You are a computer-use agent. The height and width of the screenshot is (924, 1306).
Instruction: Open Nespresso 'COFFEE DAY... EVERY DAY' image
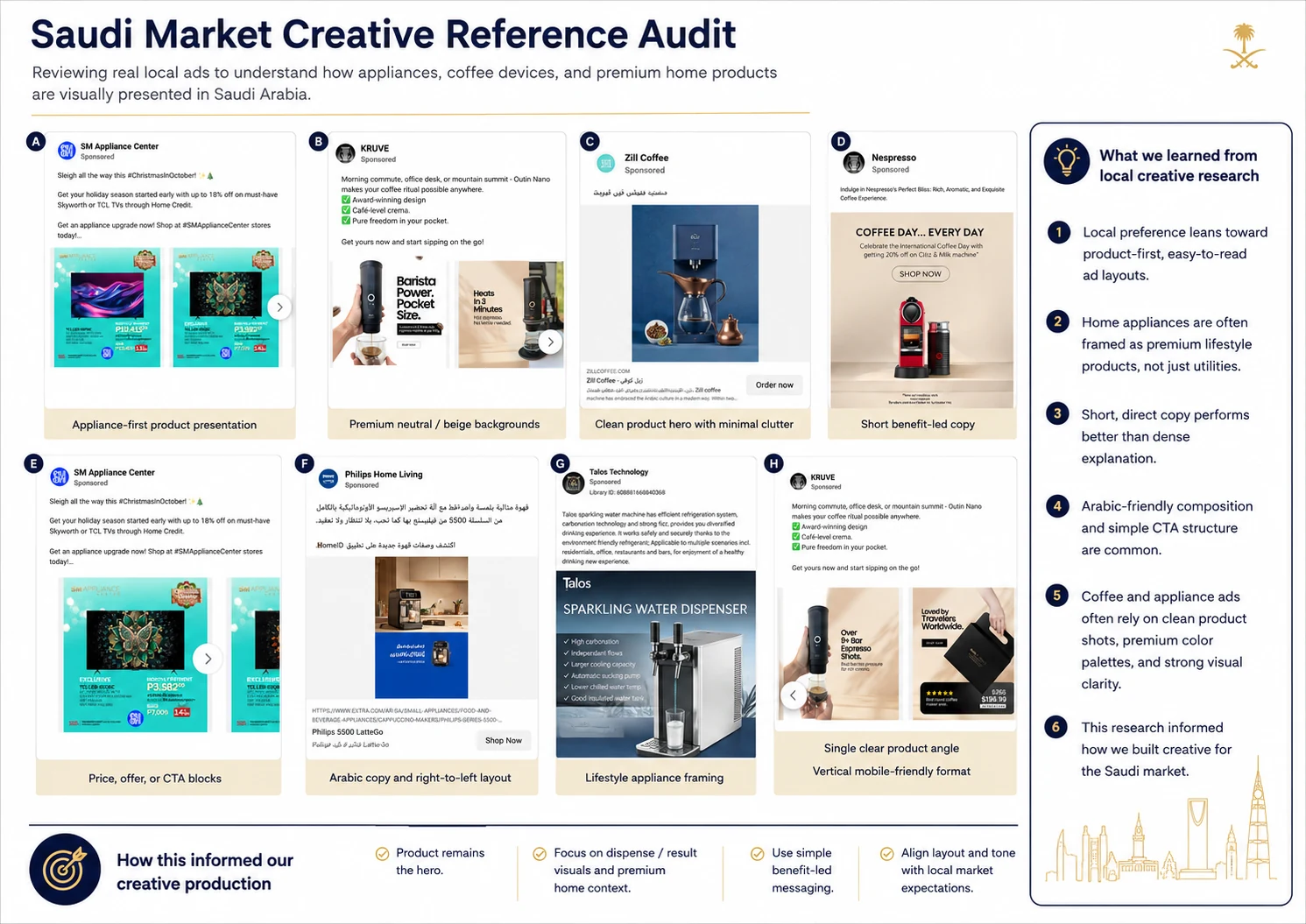[x=921, y=310]
